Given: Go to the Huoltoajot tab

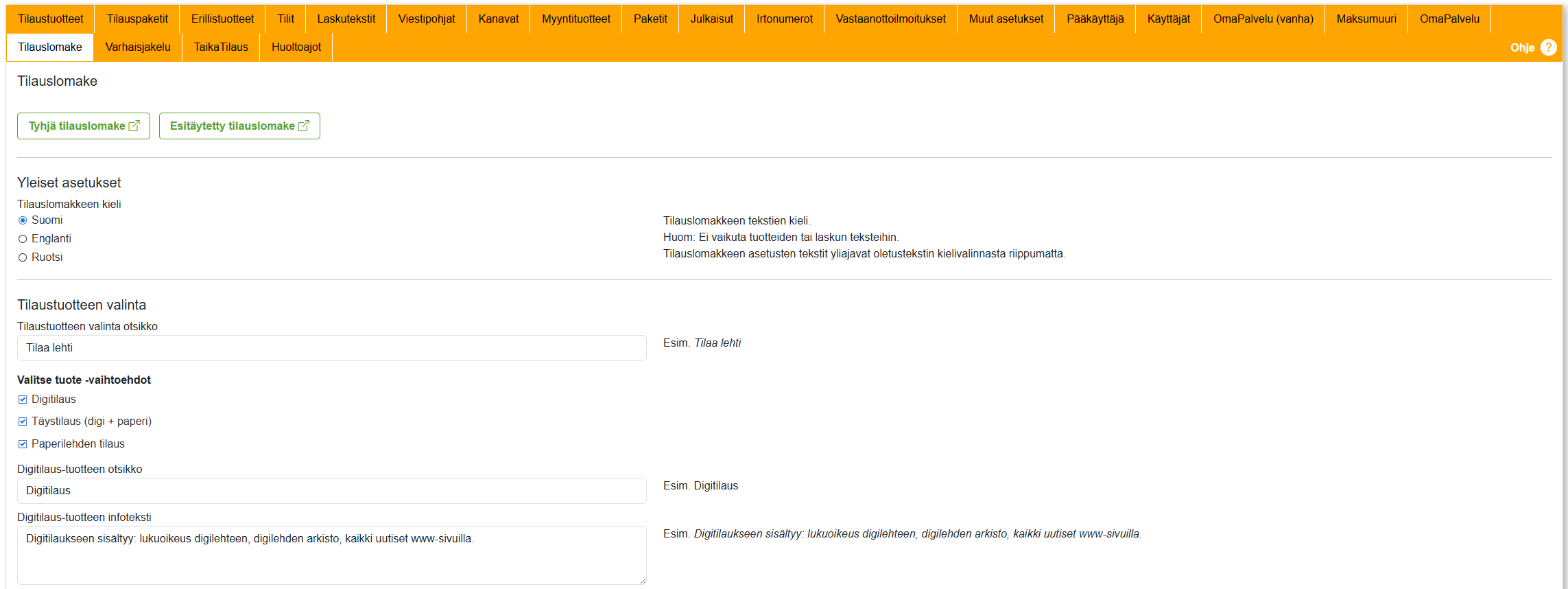Looking at the screenshot, I should point(296,47).
